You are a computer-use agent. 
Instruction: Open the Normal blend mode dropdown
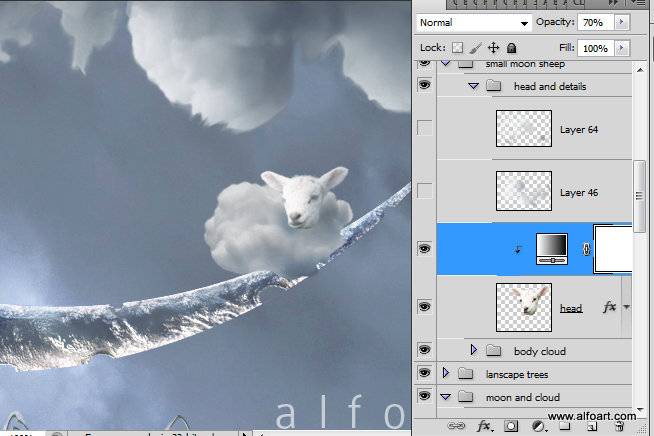474,23
